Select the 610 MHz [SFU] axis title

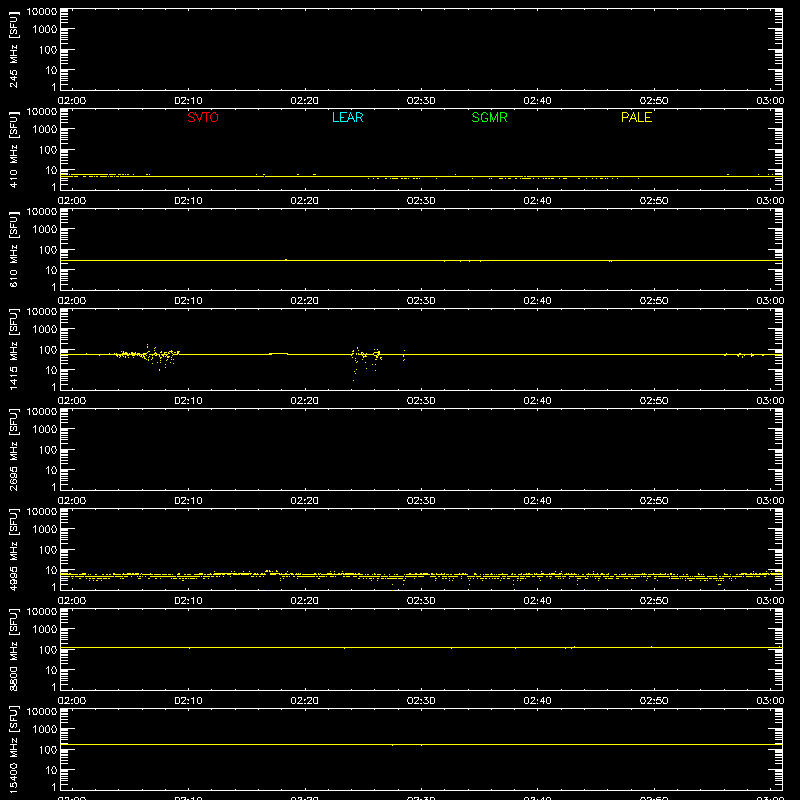point(13,249)
